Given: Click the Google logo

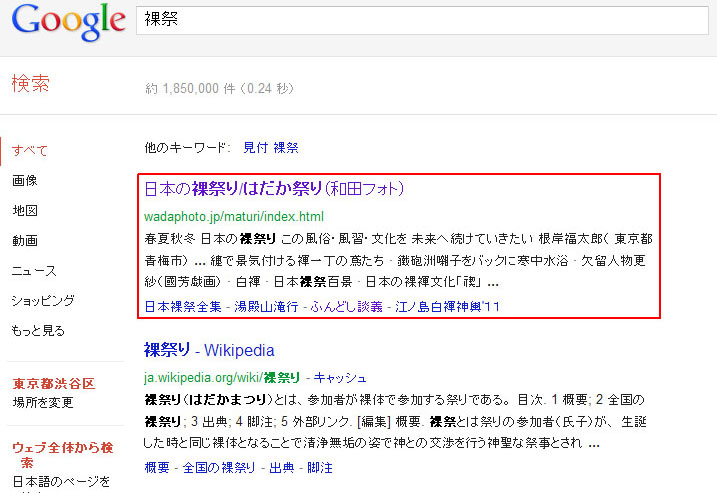Looking at the screenshot, I should 69,21.
